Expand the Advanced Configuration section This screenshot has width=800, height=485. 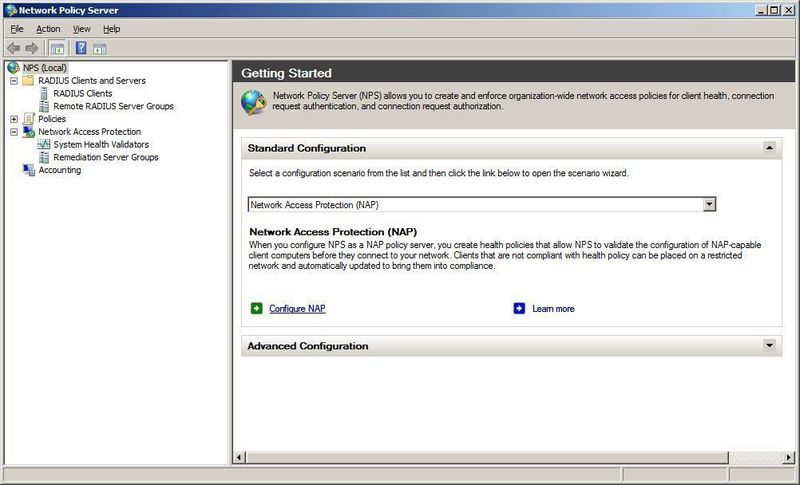pyautogui.click(x=769, y=345)
